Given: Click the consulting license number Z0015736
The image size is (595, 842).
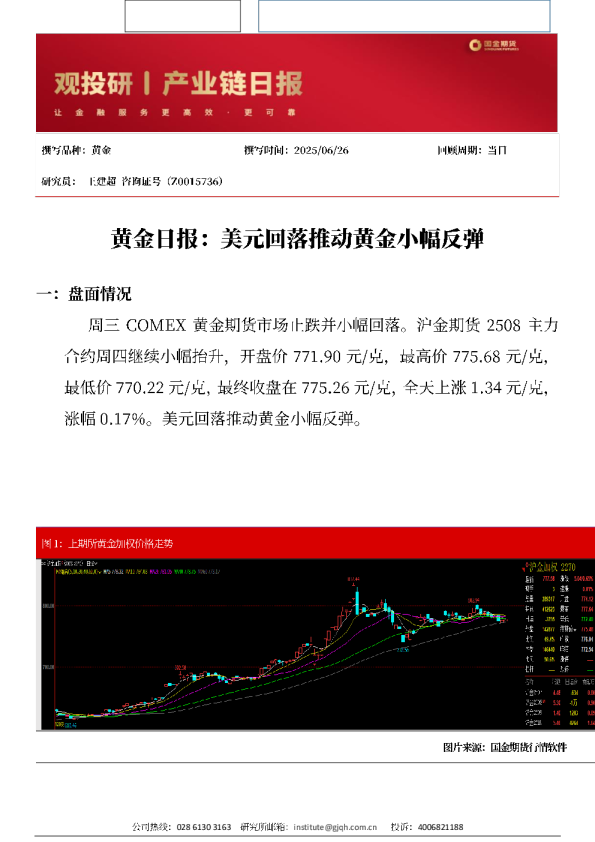Looking at the screenshot, I should (x=195, y=182).
